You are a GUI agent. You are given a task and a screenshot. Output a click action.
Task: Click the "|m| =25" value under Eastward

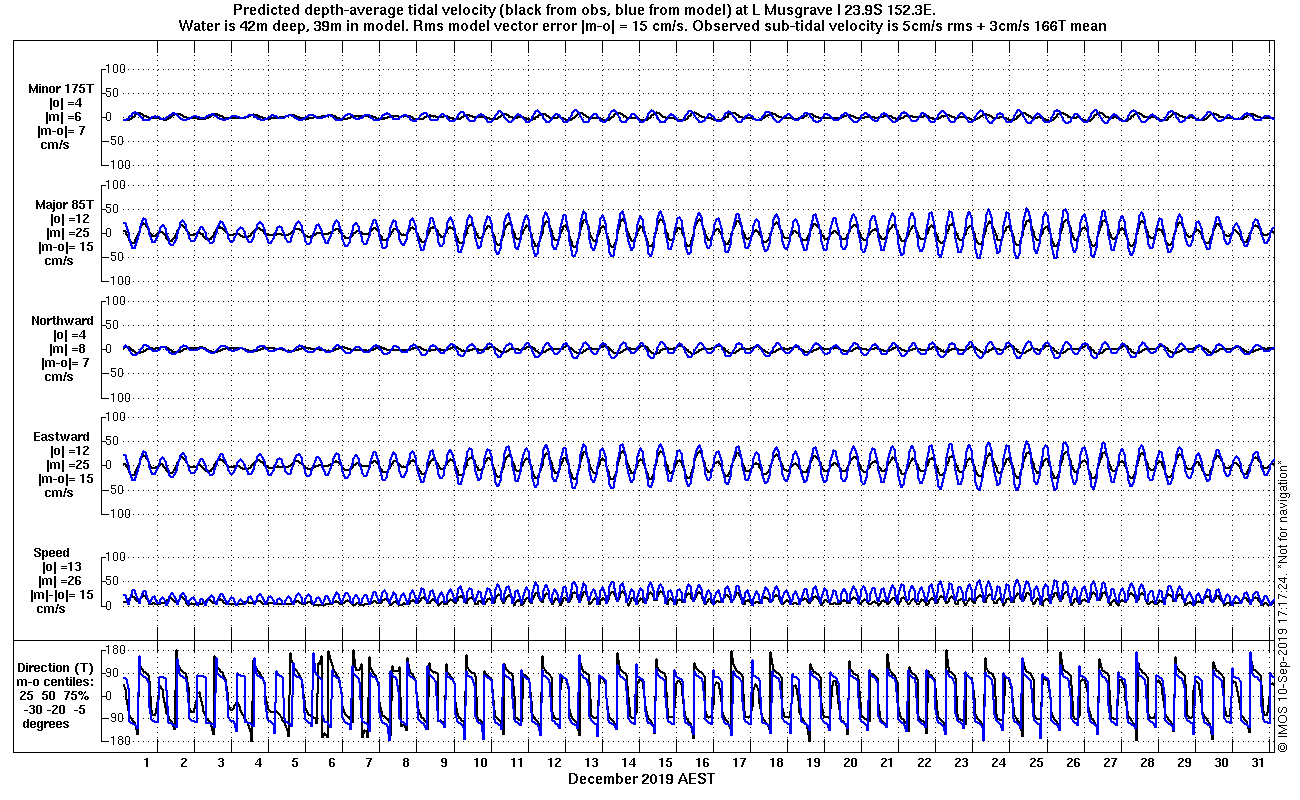68,465
